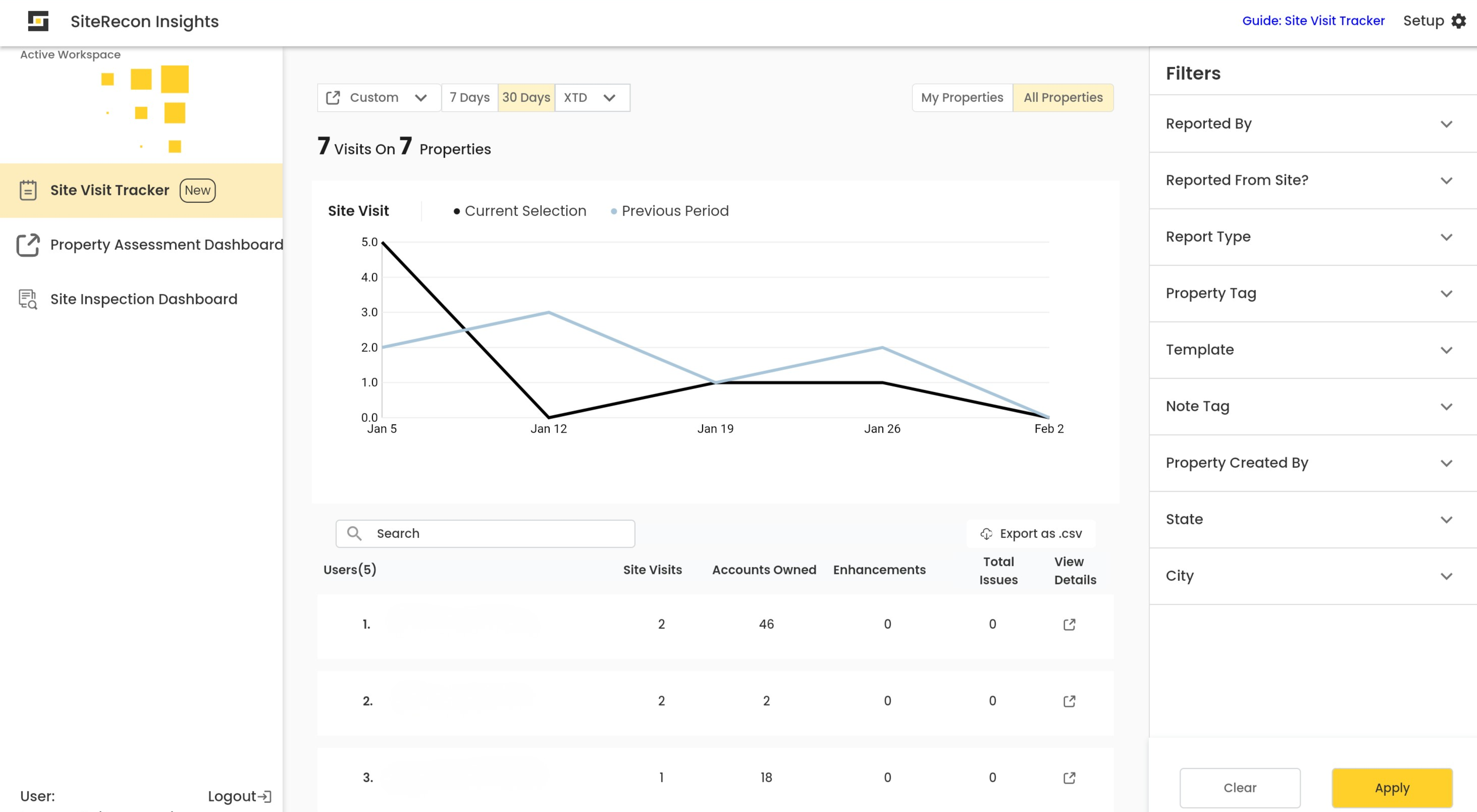Open Guide: Site Visit Tracker link
1477x812 pixels.
(1312, 21)
